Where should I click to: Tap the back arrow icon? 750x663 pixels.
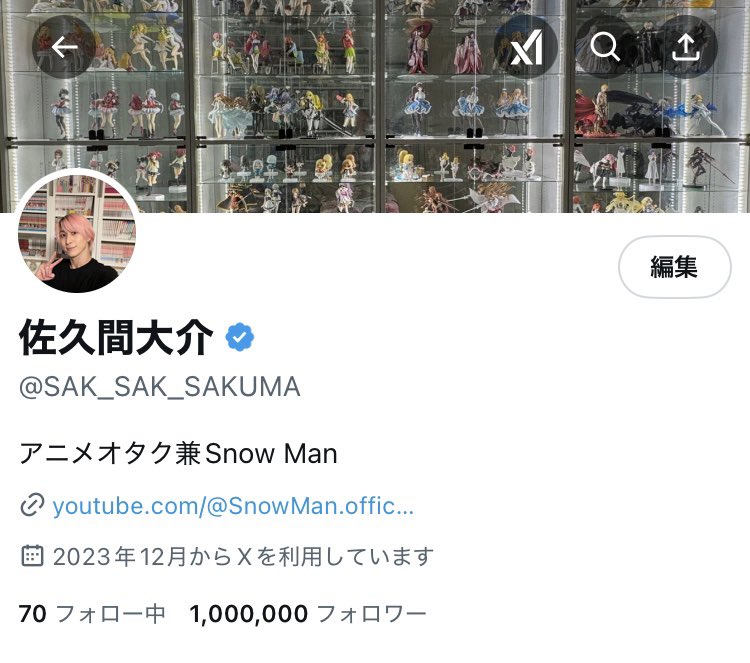[64, 47]
